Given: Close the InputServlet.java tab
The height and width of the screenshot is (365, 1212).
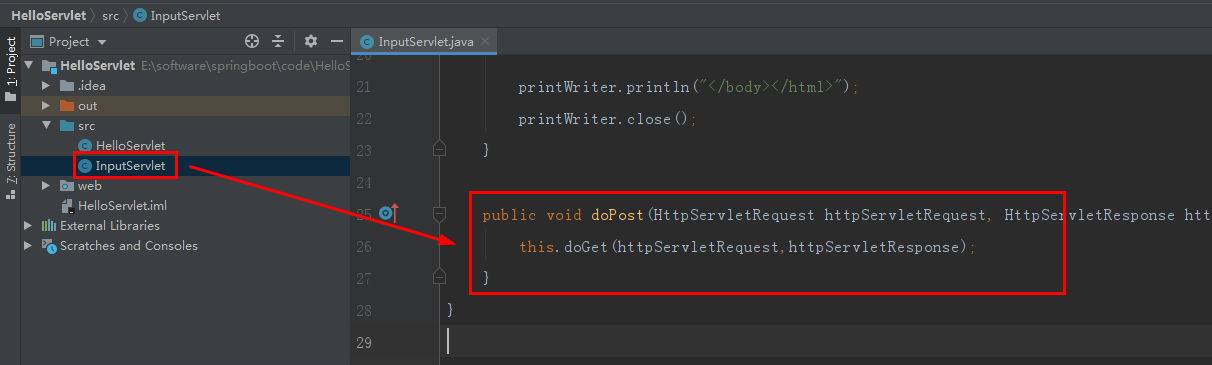Looking at the screenshot, I should pyautogui.click(x=484, y=42).
